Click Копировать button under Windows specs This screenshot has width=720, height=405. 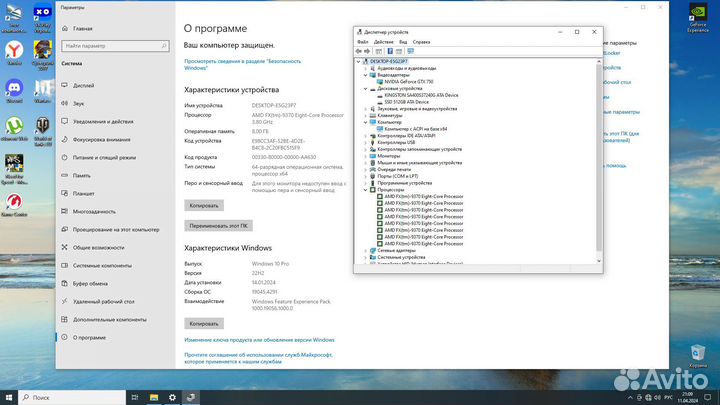tap(204, 324)
